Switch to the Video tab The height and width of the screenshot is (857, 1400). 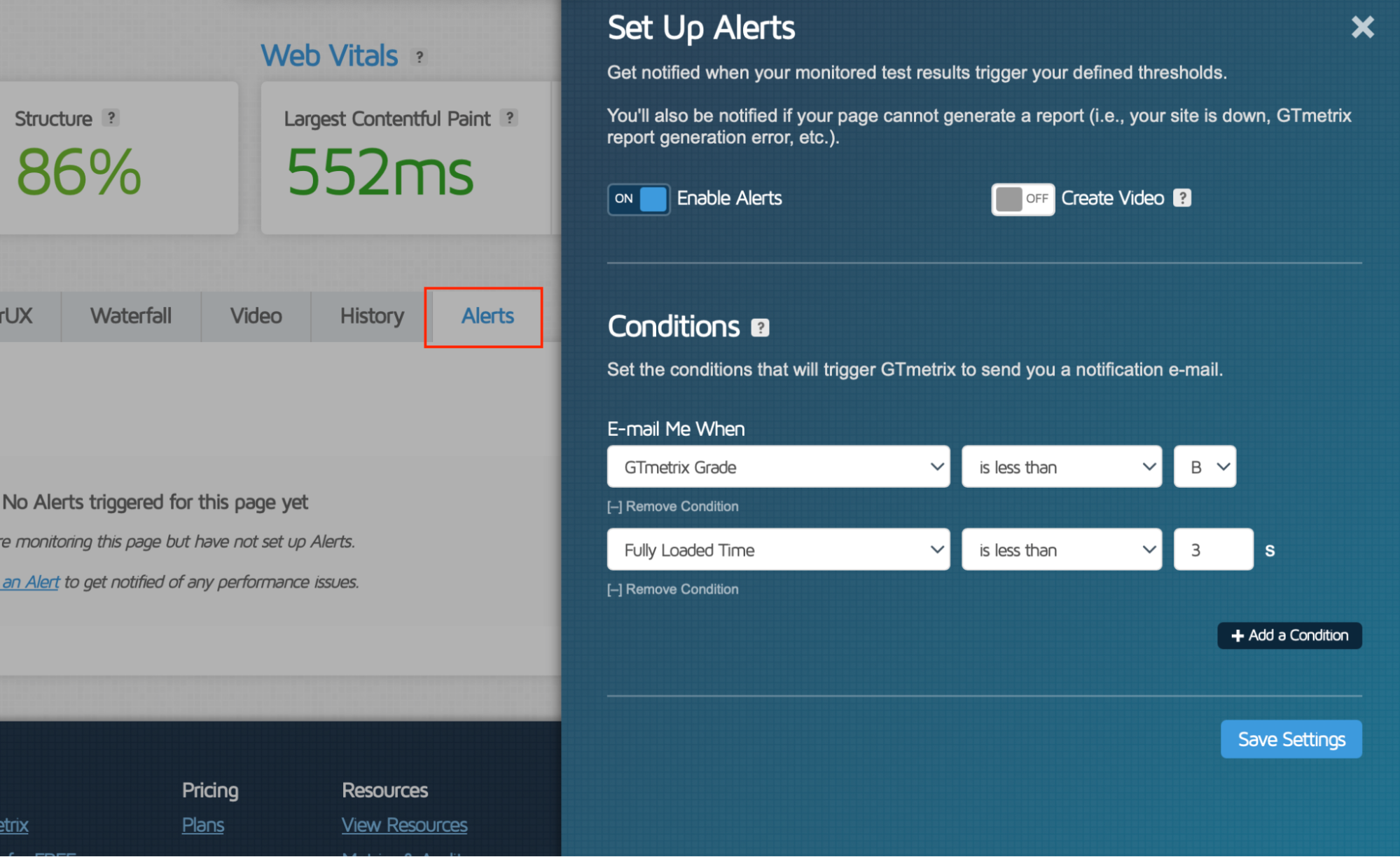tap(256, 316)
